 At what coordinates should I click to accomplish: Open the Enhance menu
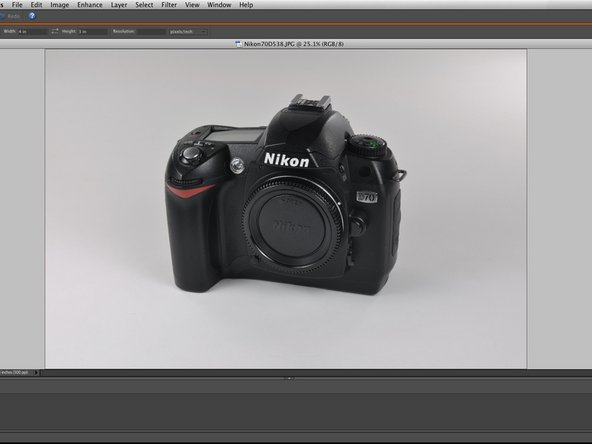tap(90, 5)
